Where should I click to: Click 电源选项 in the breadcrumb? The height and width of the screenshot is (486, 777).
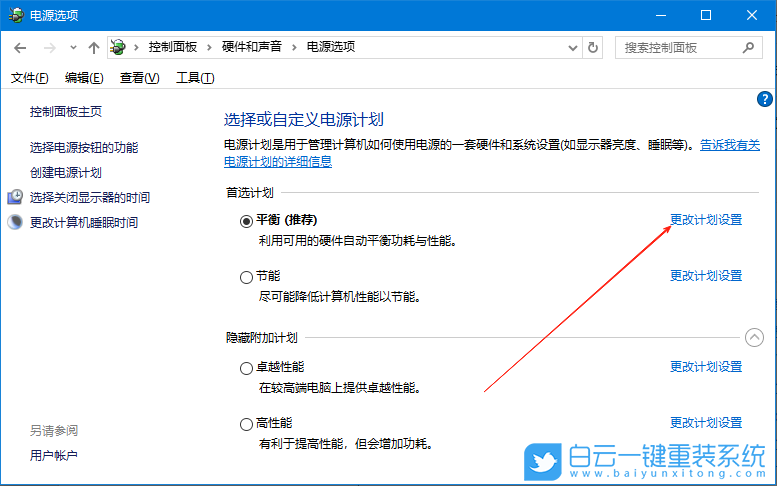pyautogui.click(x=331, y=47)
